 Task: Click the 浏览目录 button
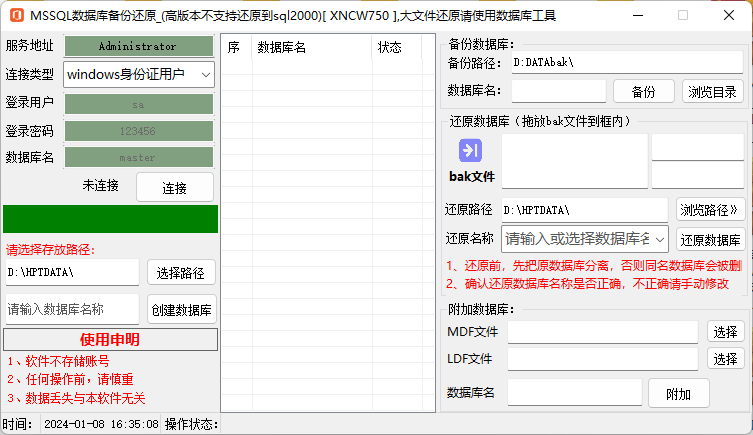click(x=713, y=91)
